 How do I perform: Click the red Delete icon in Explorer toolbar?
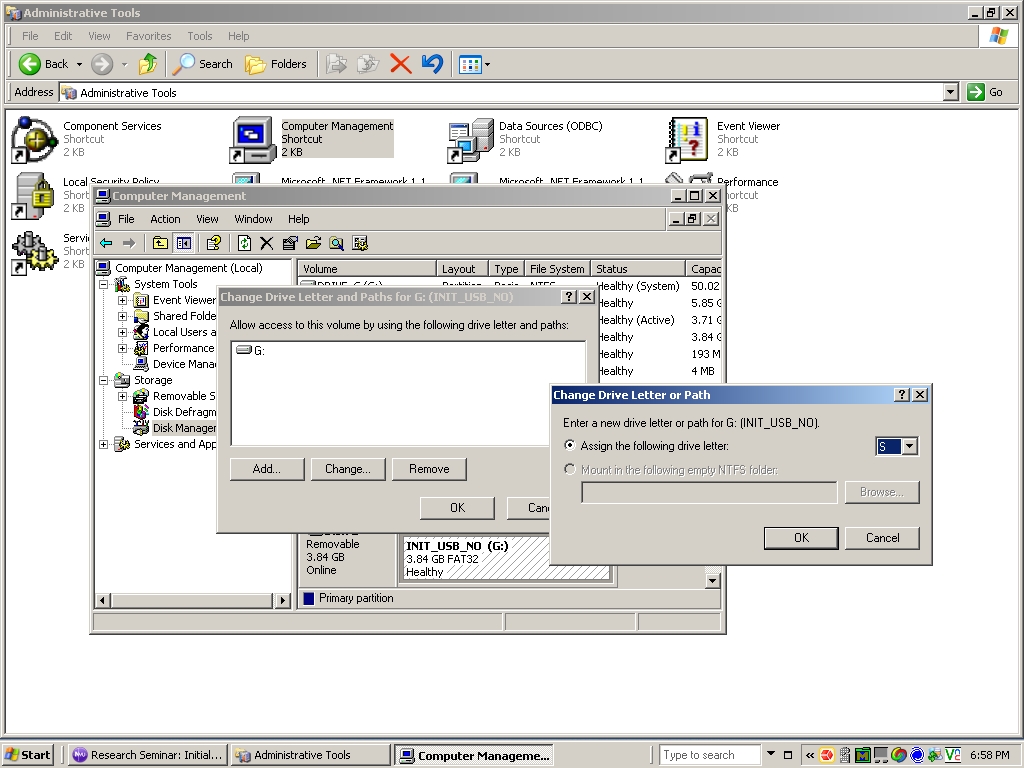(400, 64)
